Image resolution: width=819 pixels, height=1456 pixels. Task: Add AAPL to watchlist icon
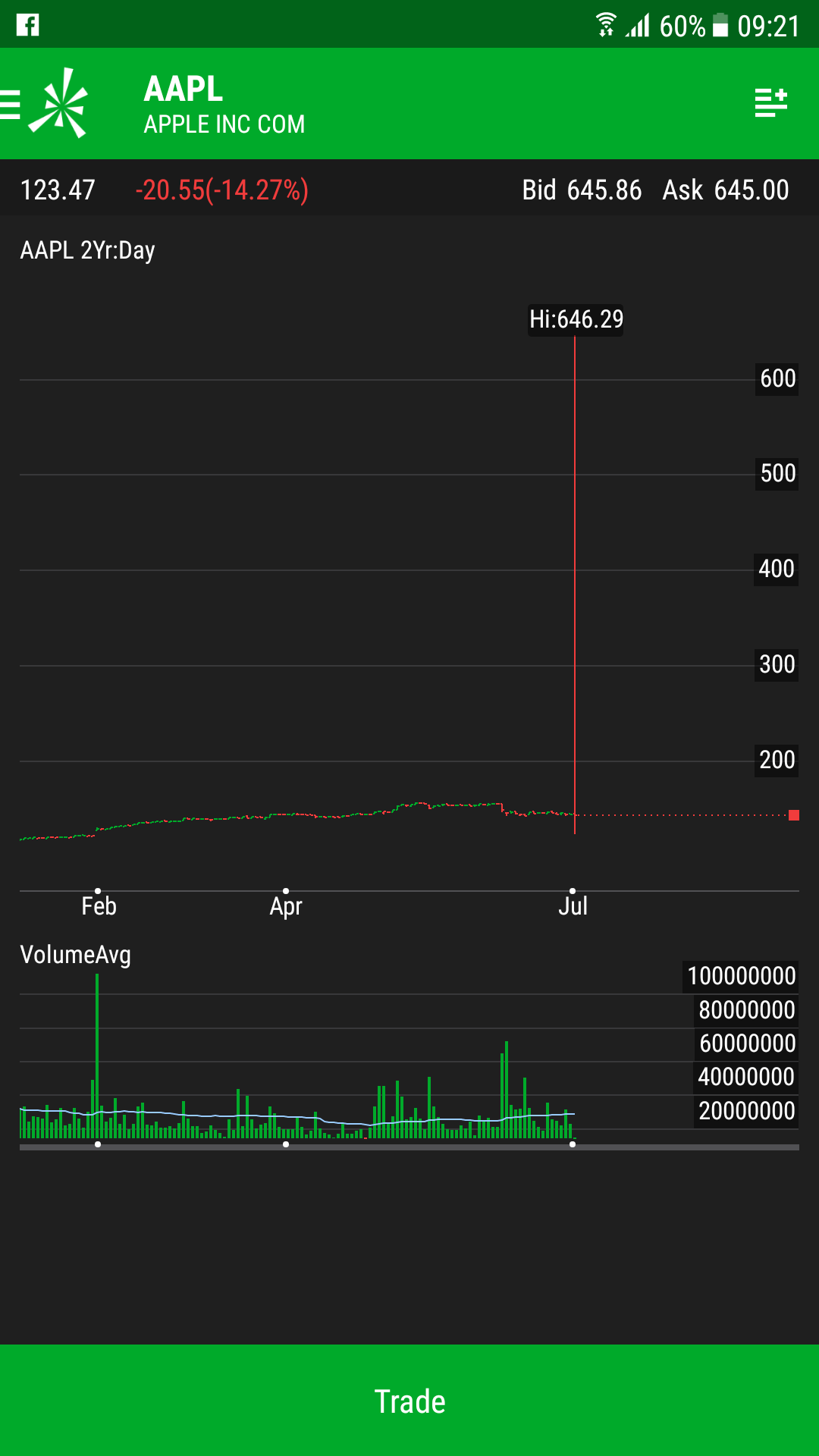pos(771,102)
